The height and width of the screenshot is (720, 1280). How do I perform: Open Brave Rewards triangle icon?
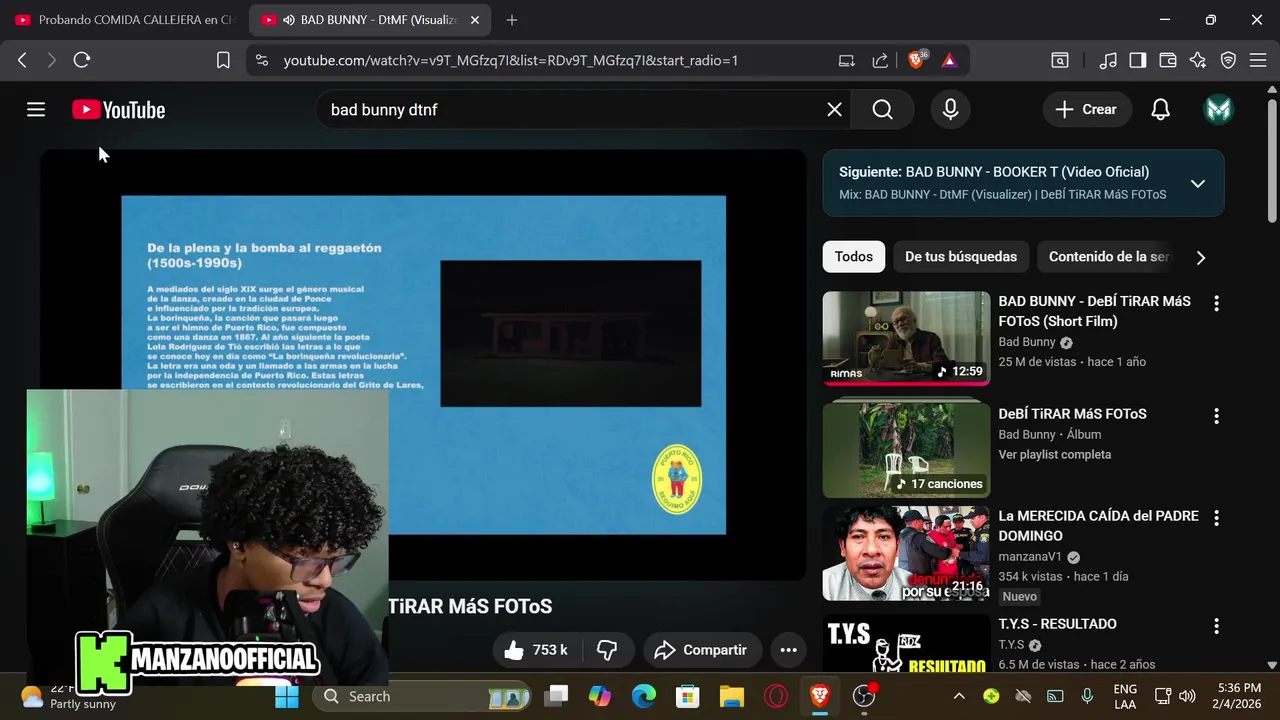coord(949,60)
